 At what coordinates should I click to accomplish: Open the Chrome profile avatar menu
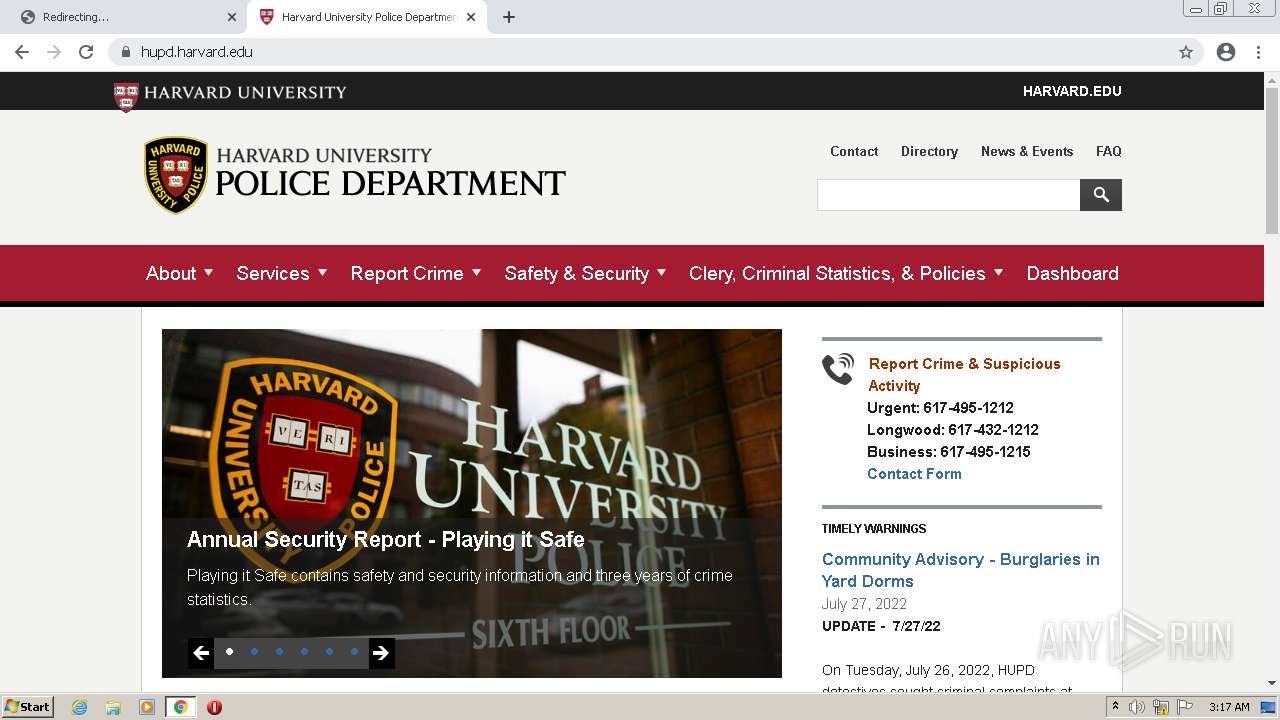click(x=1226, y=52)
